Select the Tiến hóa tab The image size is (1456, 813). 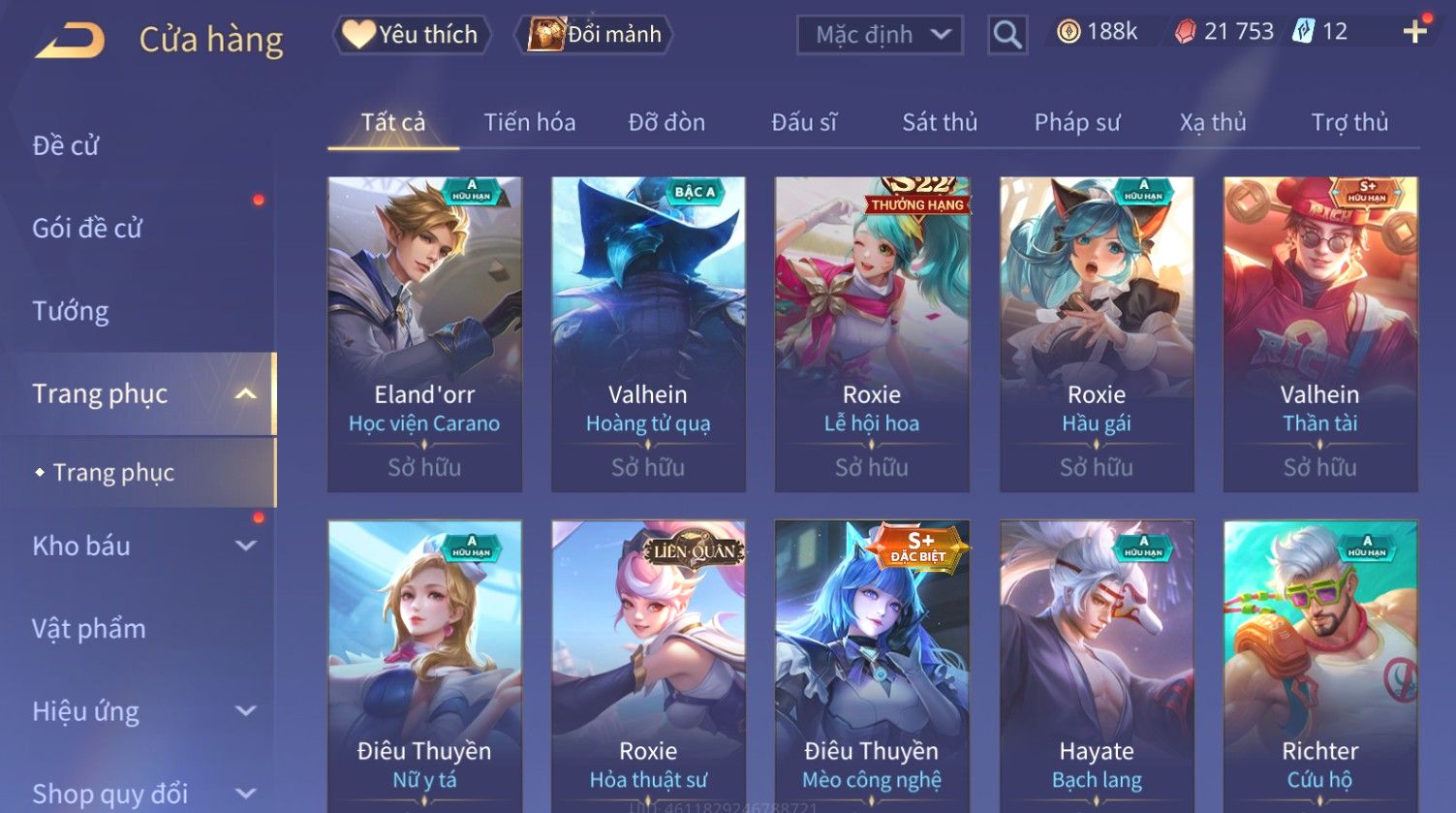tap(530, 122)
